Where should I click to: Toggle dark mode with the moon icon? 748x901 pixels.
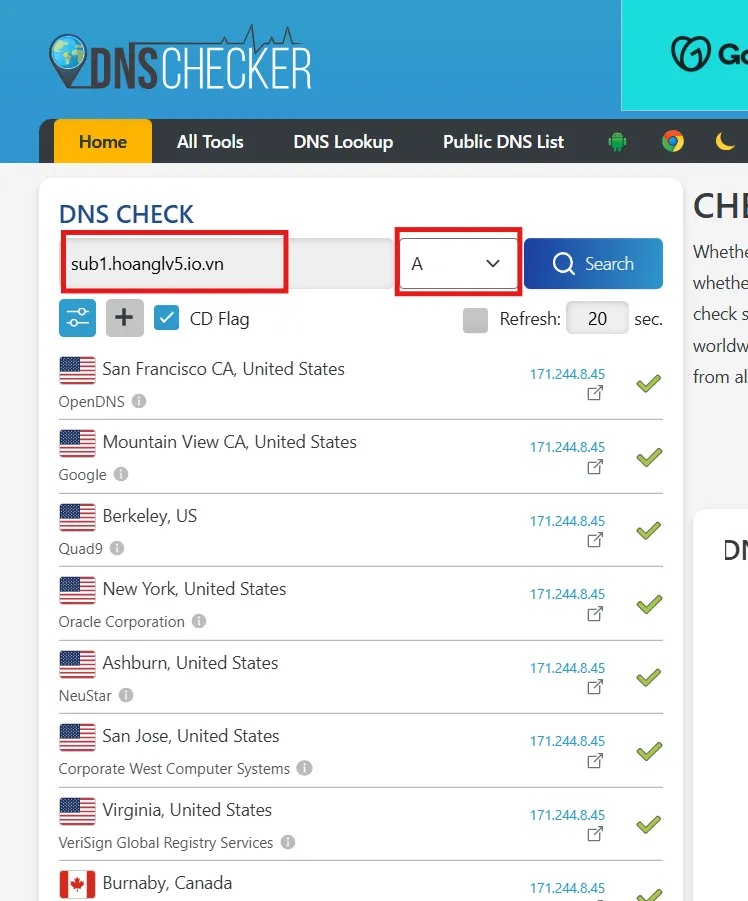pyautogui.click(x=725, y=142)
